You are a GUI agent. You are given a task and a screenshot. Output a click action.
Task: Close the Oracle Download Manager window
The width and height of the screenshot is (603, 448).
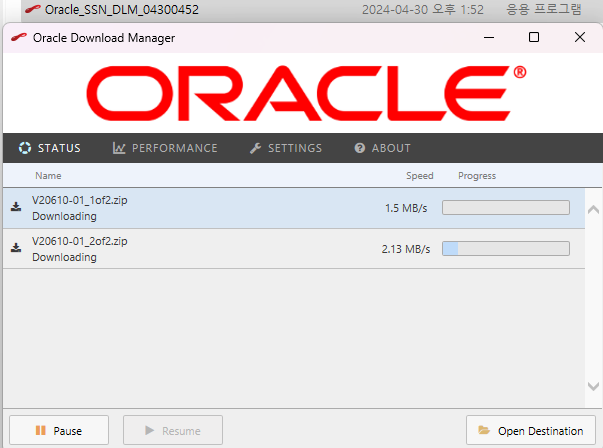pyautogui.click(x=580, y=37)
